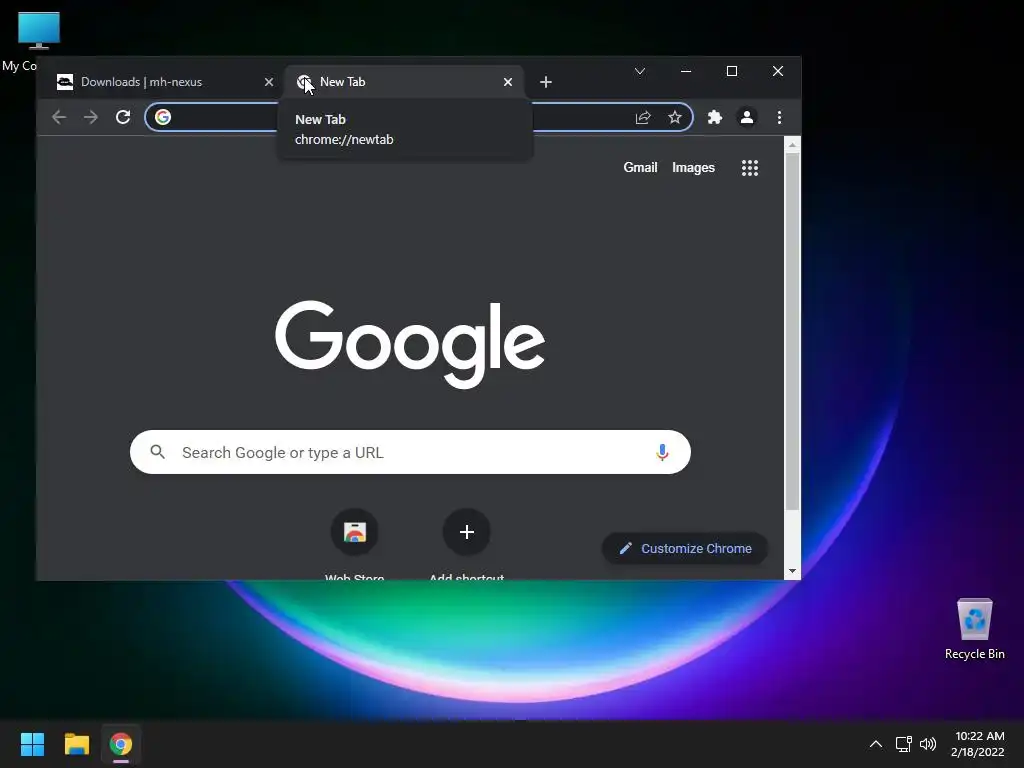Open the volume tray icon

[x=928, y=744]
